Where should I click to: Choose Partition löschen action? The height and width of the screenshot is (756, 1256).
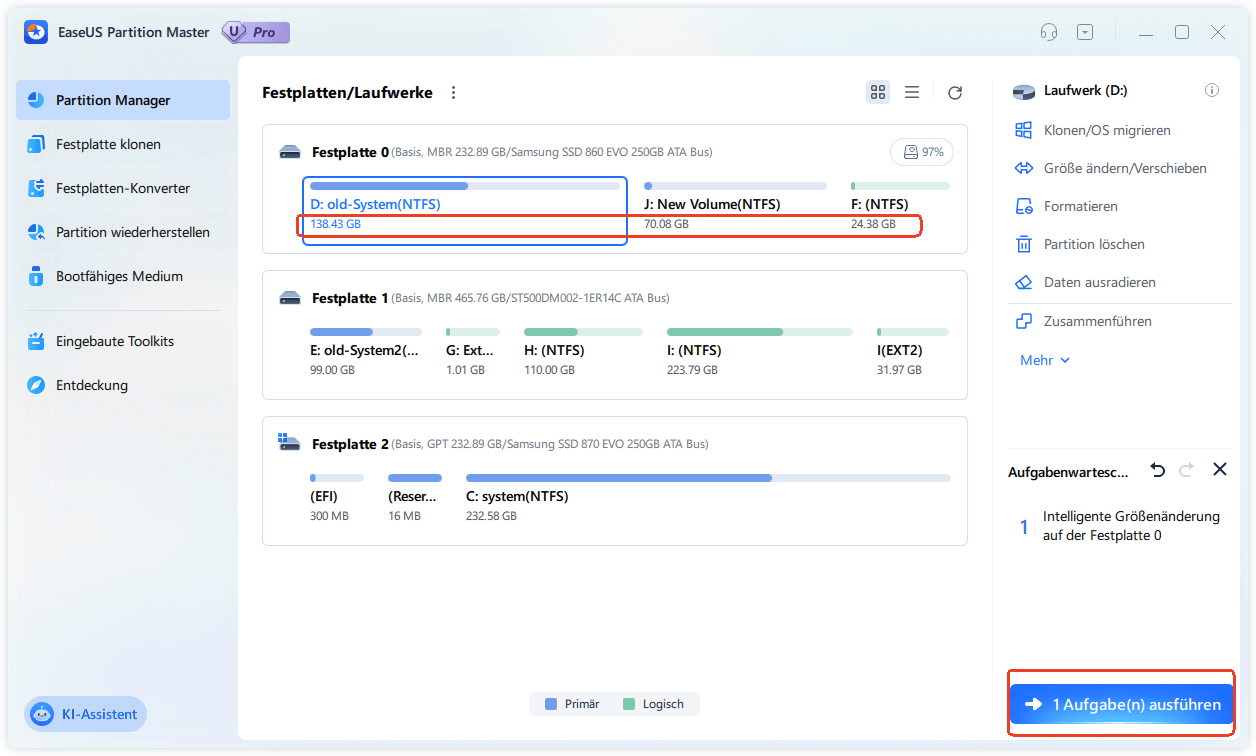click(1093, 244)
